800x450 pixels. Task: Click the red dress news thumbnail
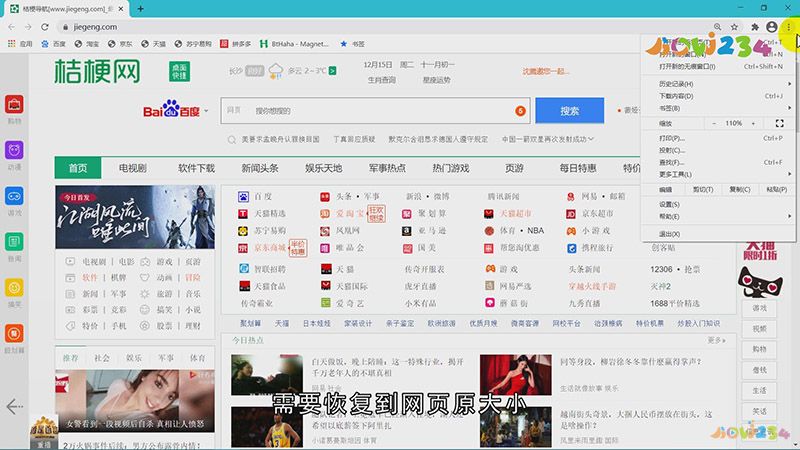pyautogui.click(x=516, y=375)
